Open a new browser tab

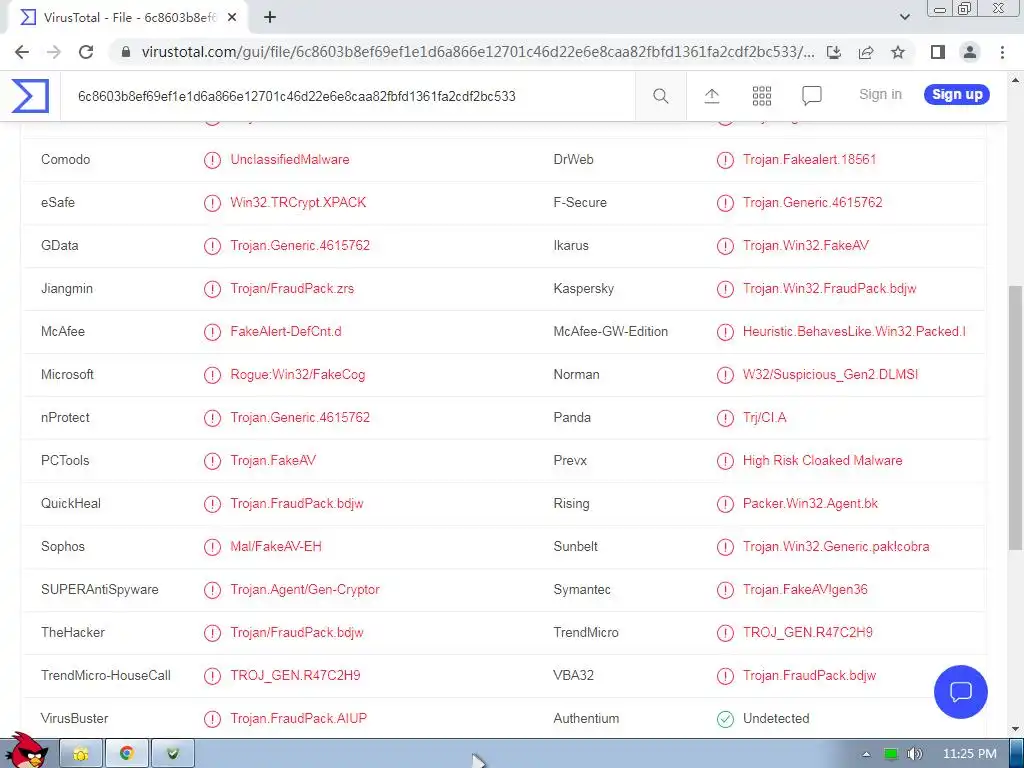(x=270, y=18)
